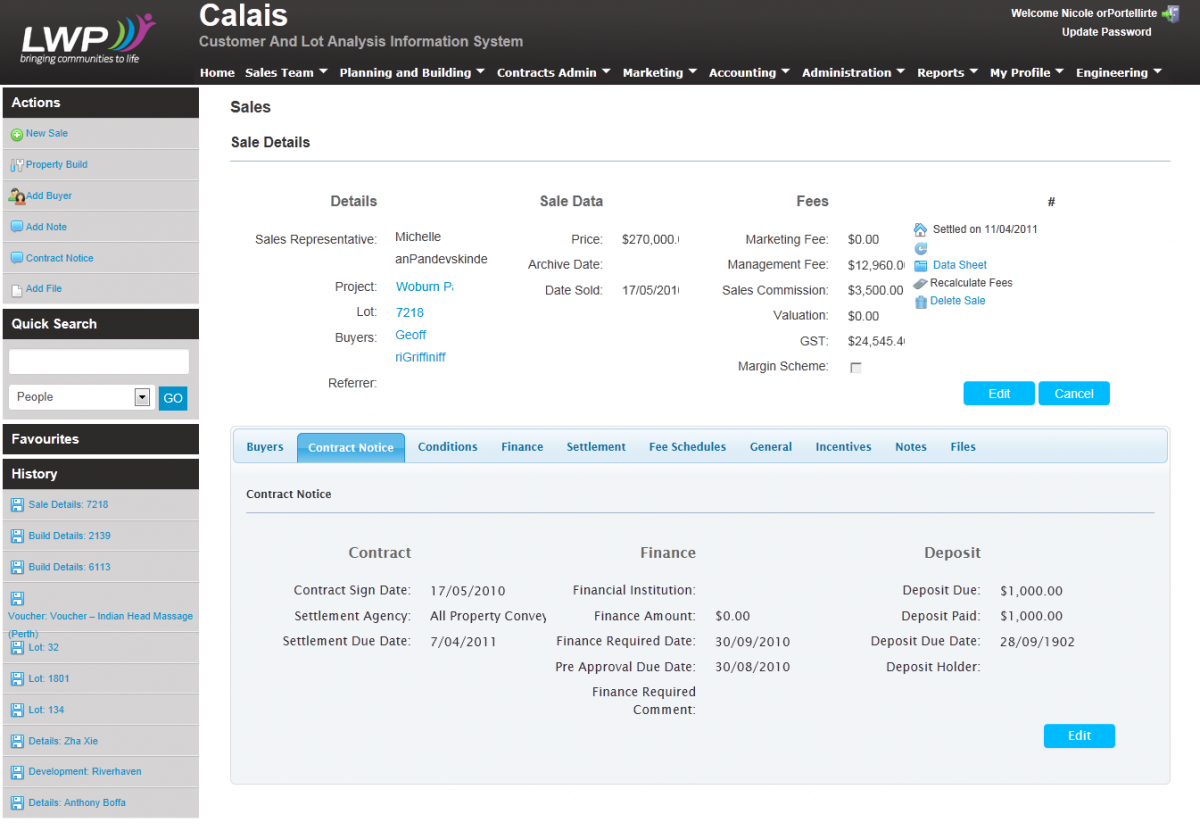Viewport: 1200px width, 831px height.
Task: Click the refresh icon below Settled status
Action: pyautogui.click(x=921, y=248)
